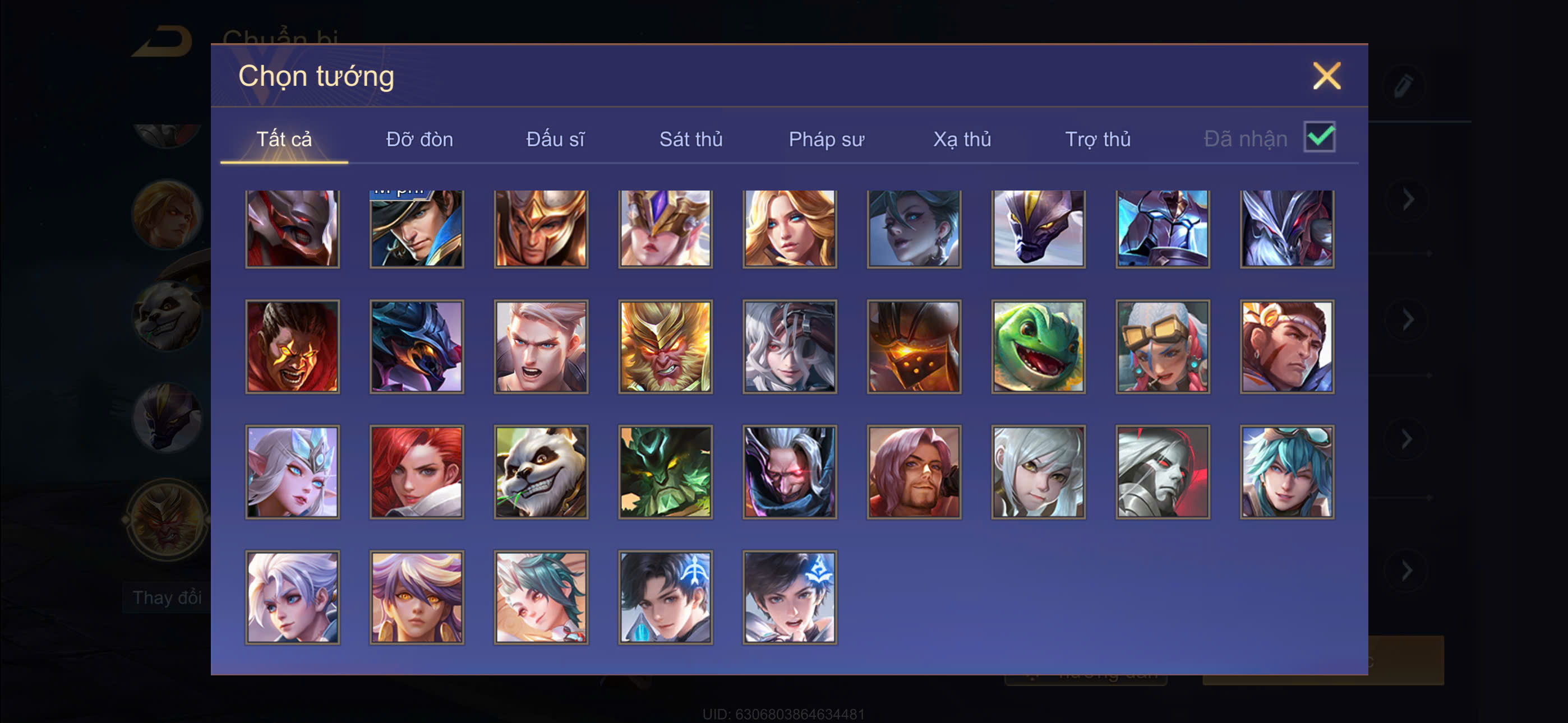
Task: Choose the golden spartan helmet hero
Action: click(541, 229)
